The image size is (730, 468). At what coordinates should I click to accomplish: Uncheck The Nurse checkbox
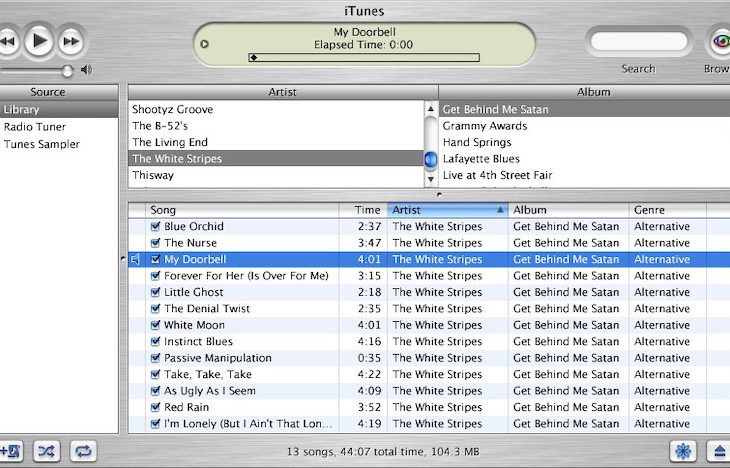[x=155, y=243]
